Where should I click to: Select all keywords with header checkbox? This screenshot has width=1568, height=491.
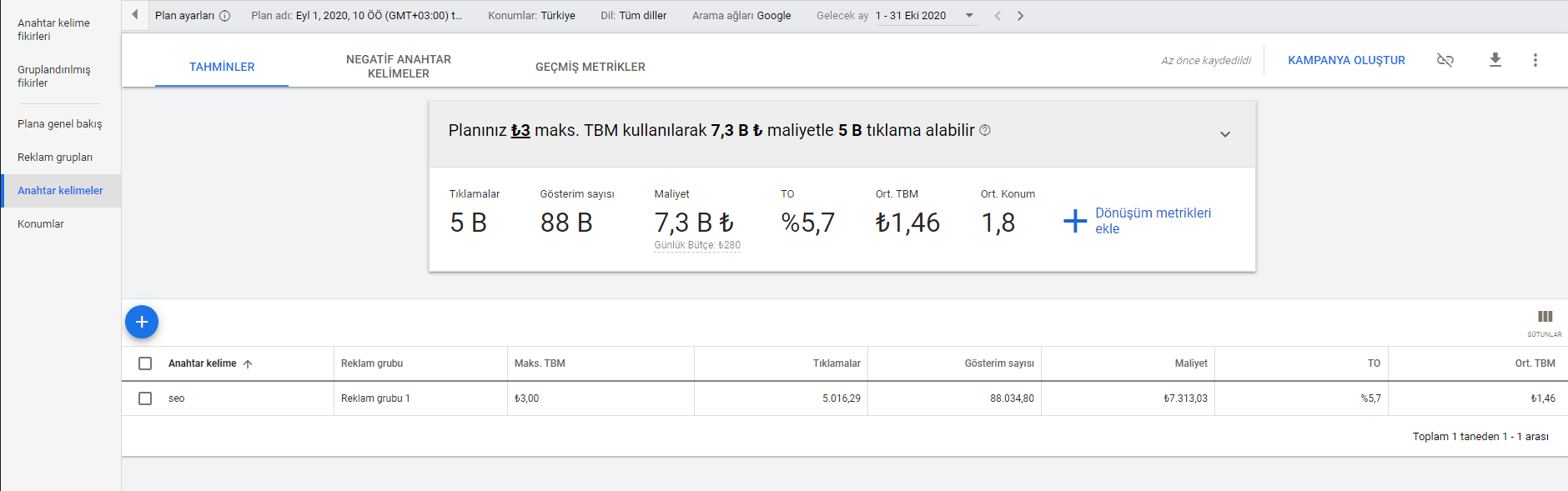[145, 363]
